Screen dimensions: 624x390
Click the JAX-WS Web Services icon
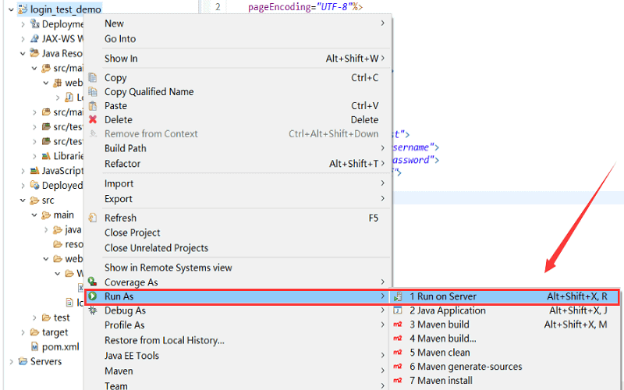pos(35,39)
